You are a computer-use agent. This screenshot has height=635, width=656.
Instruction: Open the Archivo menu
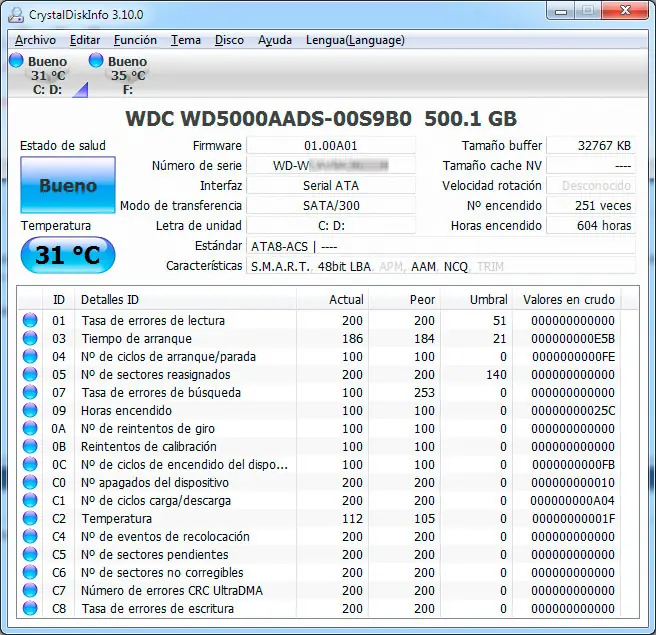click(36, 40)
